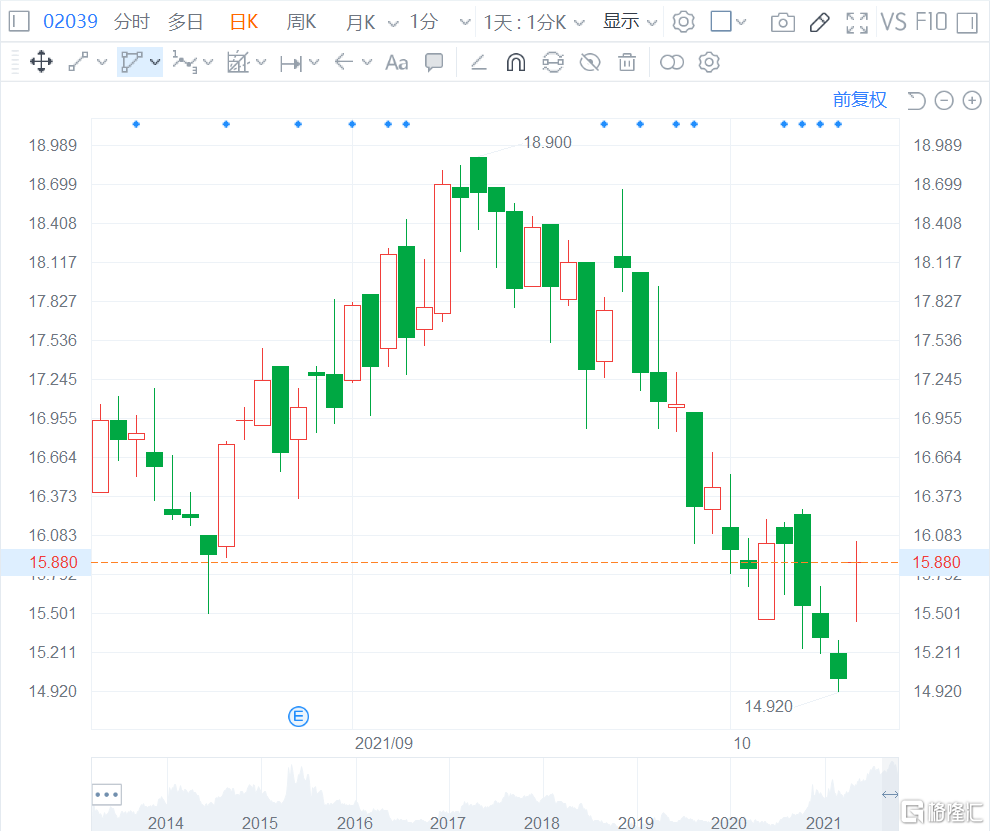Switch to 周K weekly chart tab
Viewport: 990px width, 831px height.
[301, 22]
